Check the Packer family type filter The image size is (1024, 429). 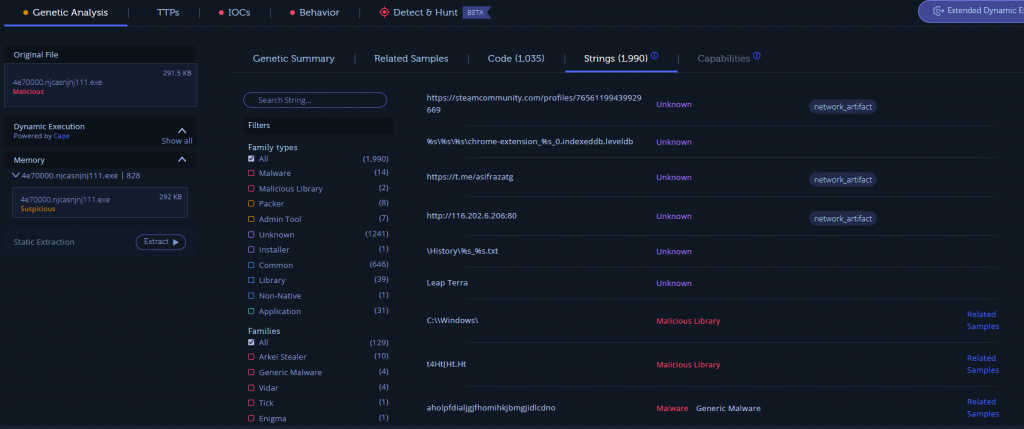[252, 203]
